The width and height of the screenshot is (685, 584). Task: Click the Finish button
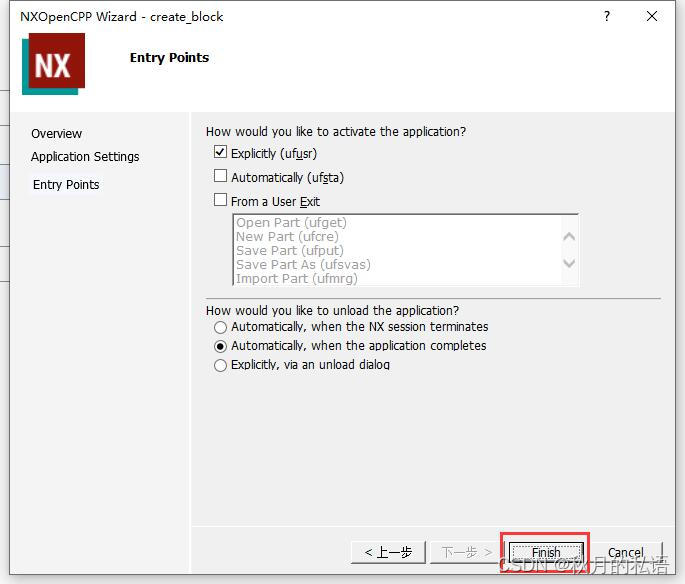[x=546, y=553]
